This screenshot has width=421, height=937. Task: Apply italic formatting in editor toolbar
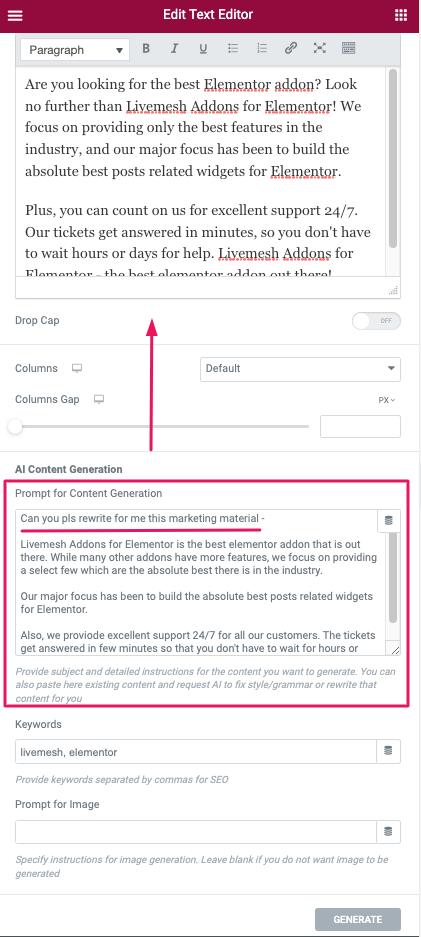[174, 49]
